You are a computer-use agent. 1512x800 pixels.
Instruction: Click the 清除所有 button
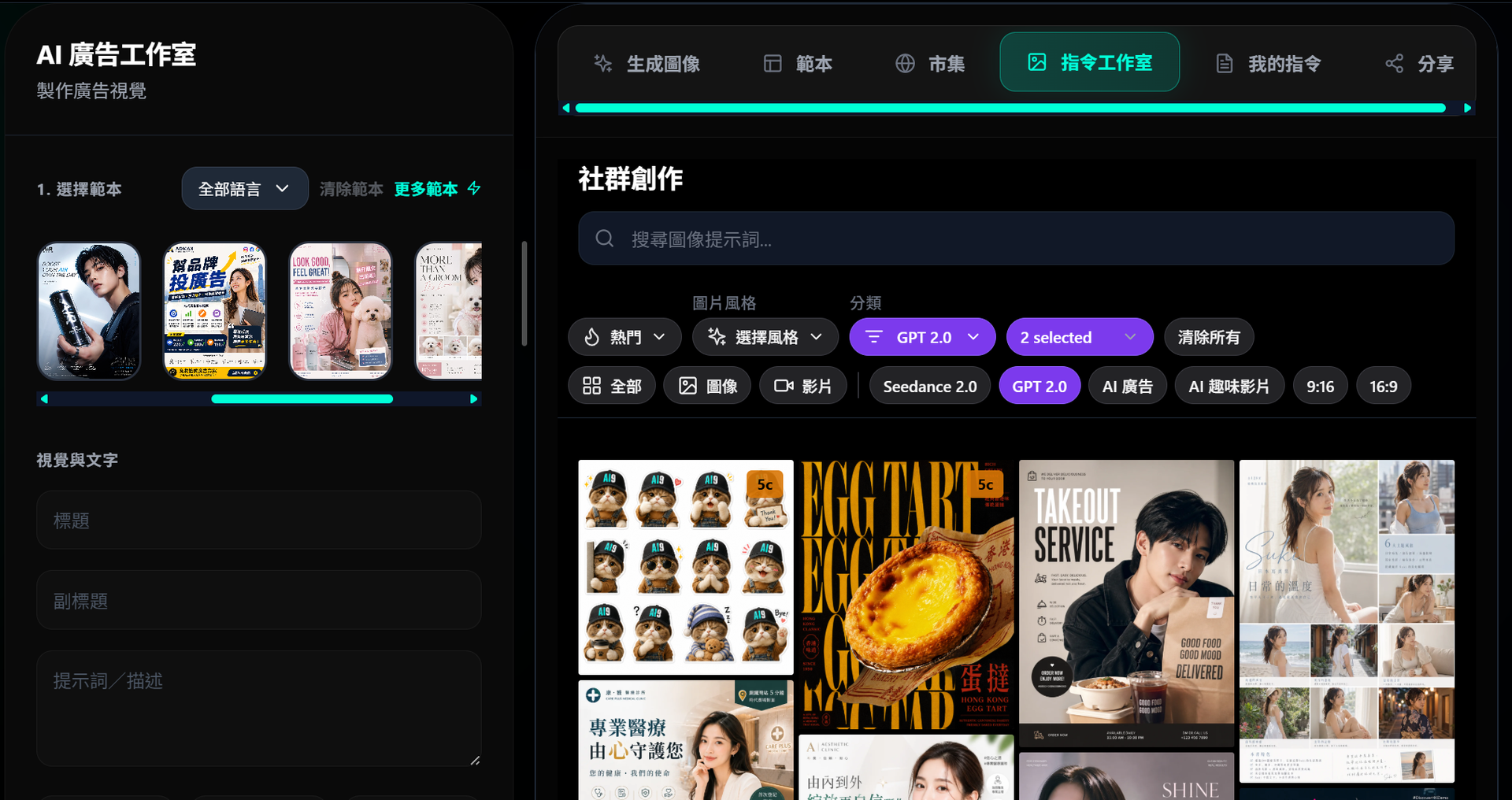[1209, 337]
